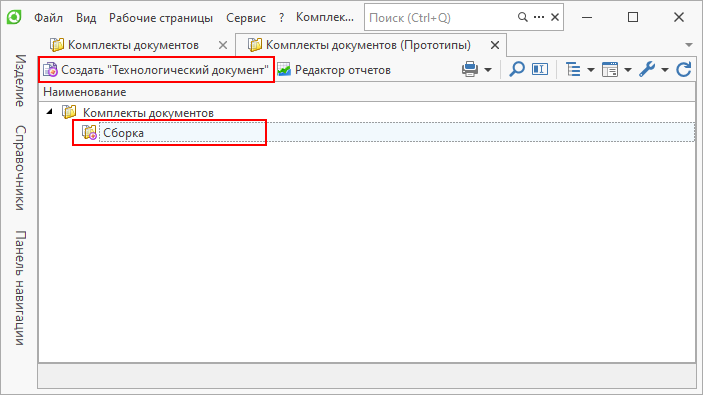Open the printer dropdown arrow
703x395 pixels.
point(488,70)
